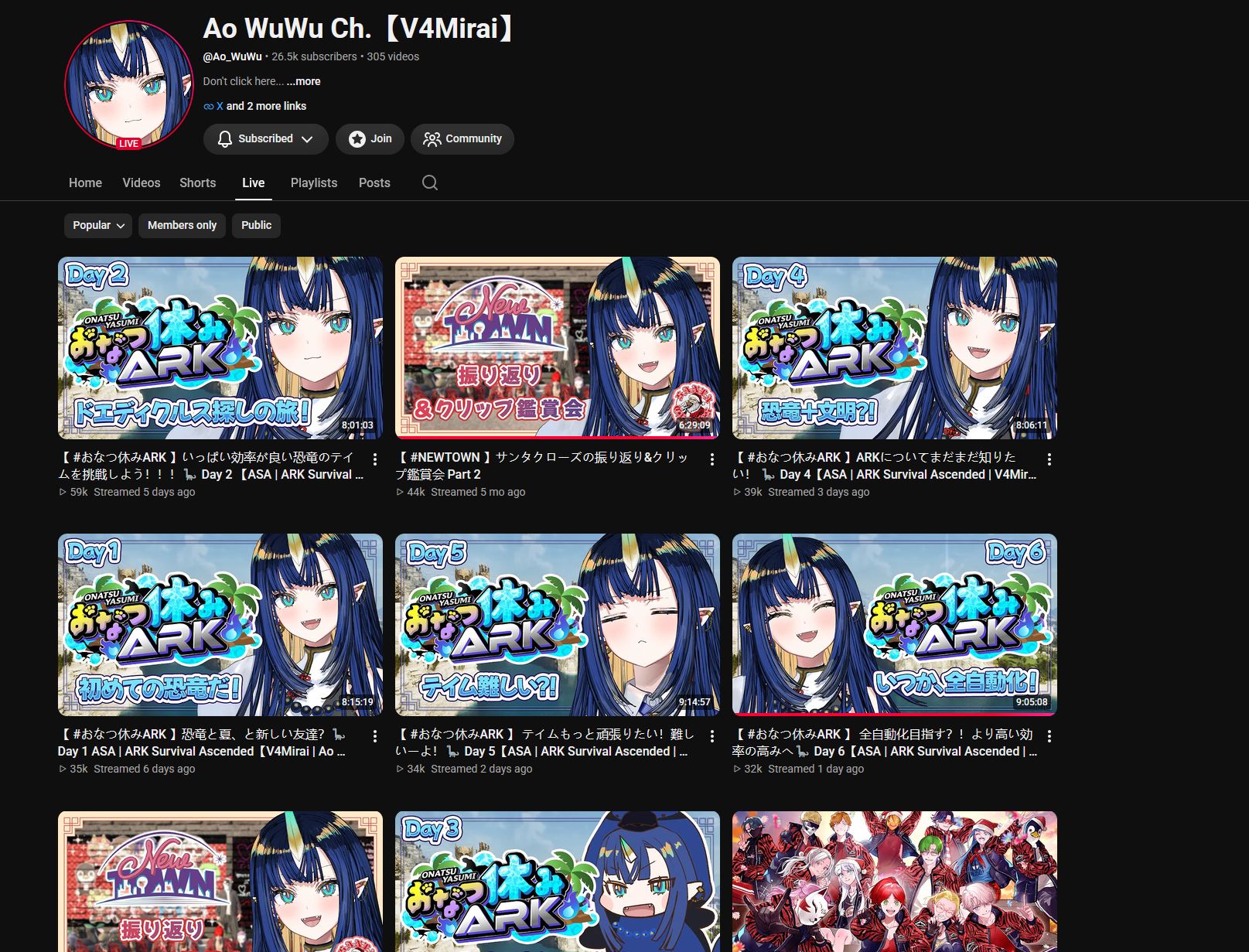Open options menu for Day 2 ARK stream
The height and width of the screenshot is (952, 1249).
(375, 459)
